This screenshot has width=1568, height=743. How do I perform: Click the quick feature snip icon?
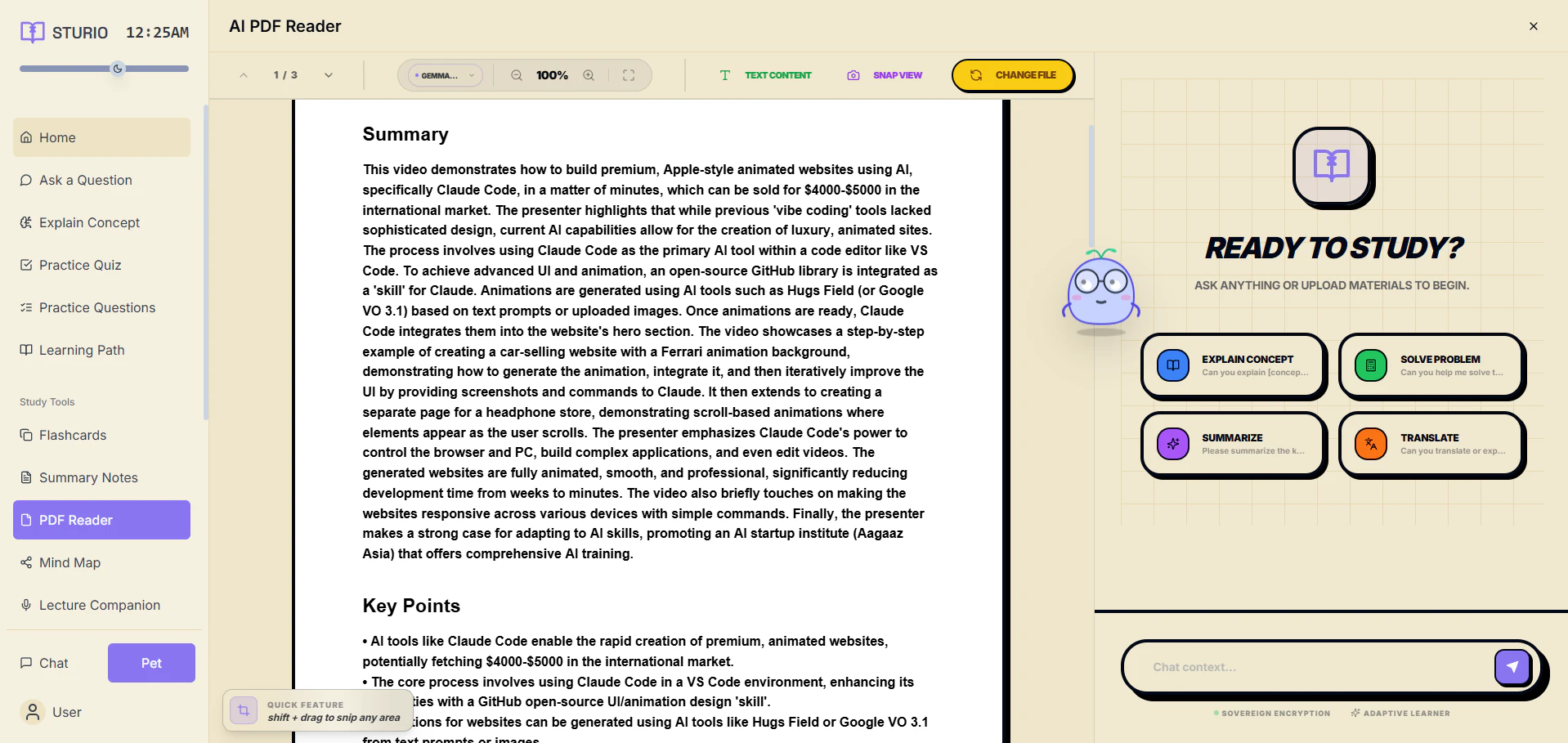tap(244, 710)
